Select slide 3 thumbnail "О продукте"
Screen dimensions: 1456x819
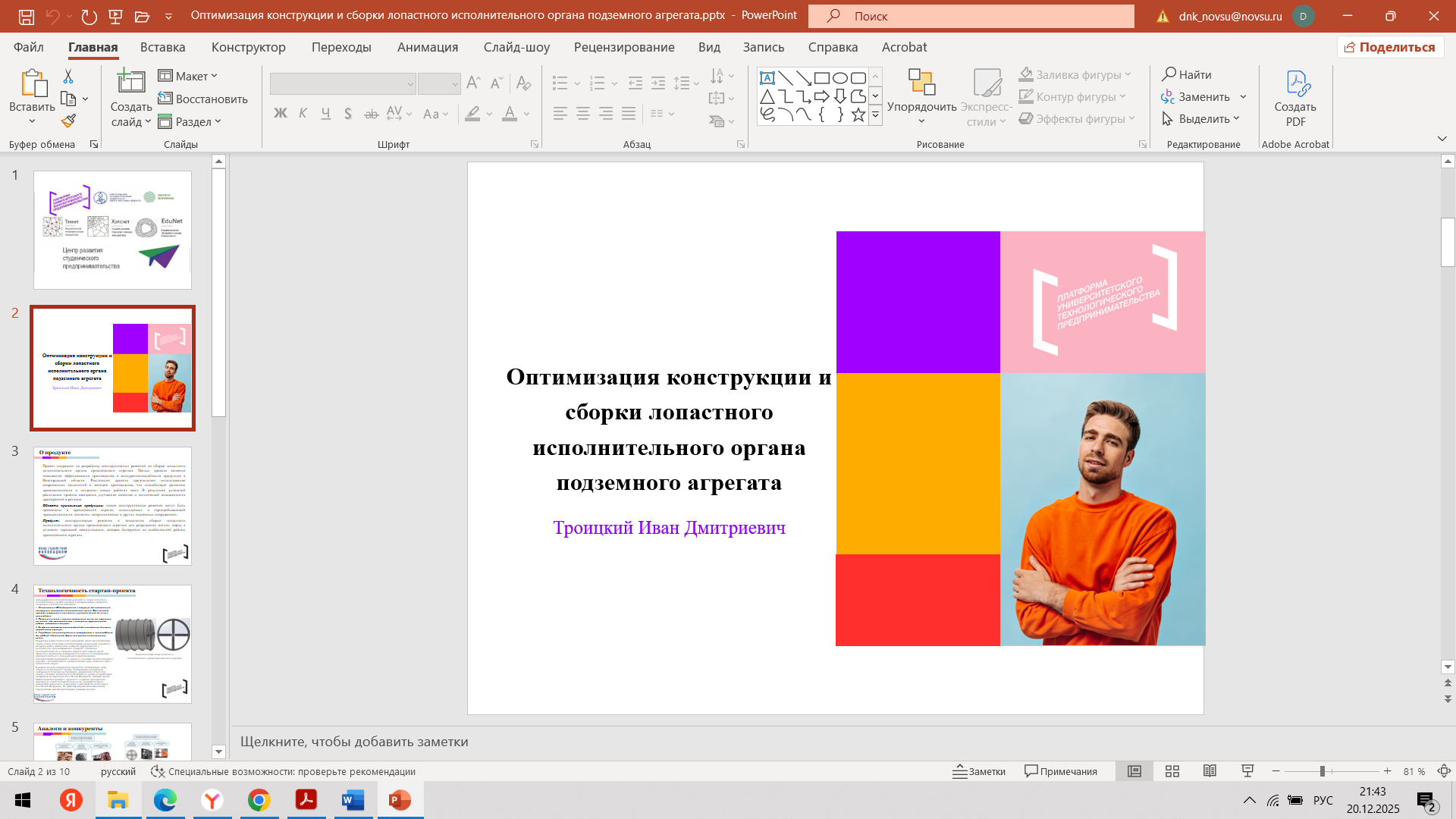112,506
